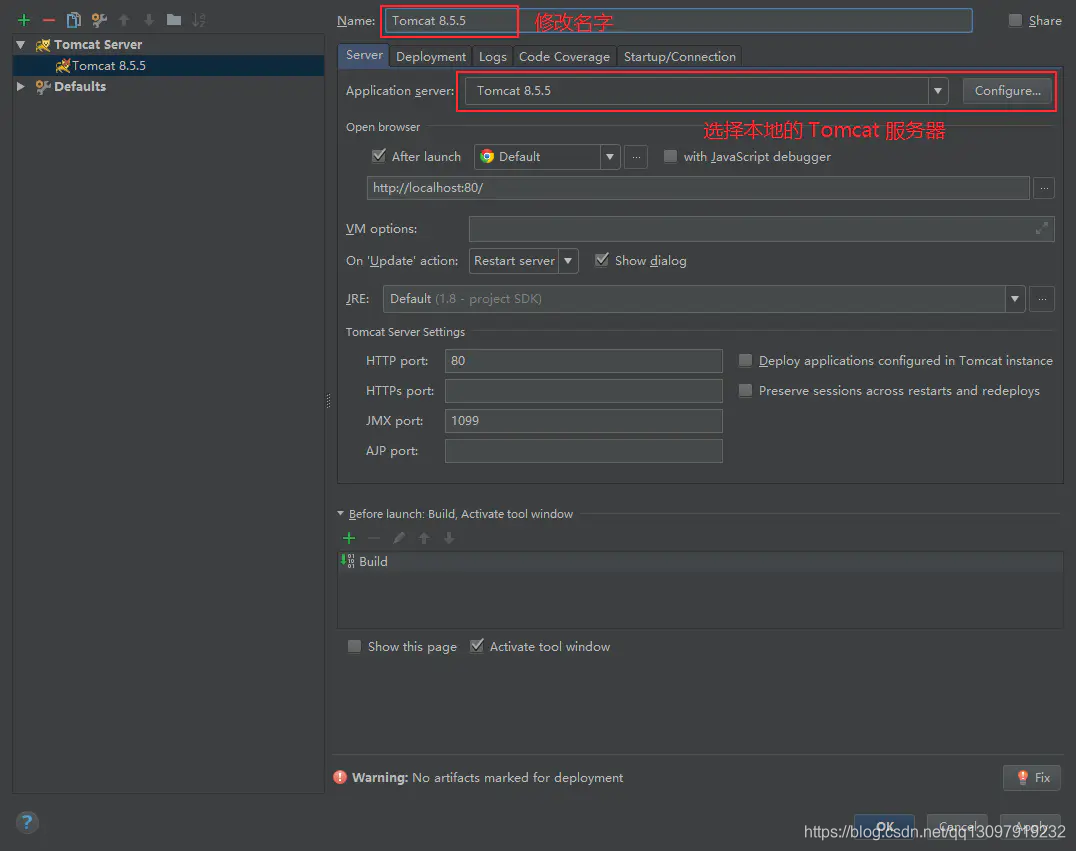Move before launch task down
Screen dimensions: 1076x851
[x=449, y=538]
